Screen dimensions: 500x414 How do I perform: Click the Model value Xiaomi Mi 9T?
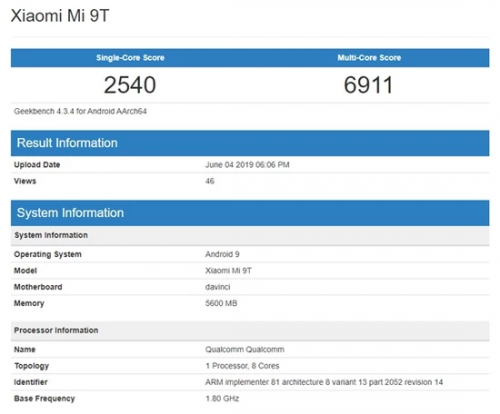(228, 271)
